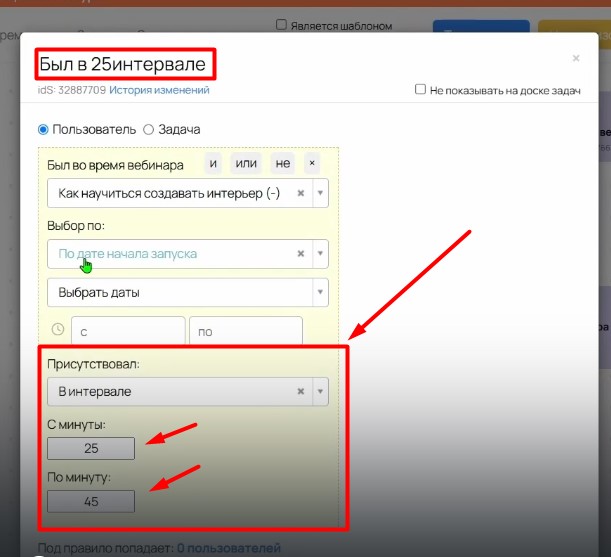Clear the webinar selection with its × icon
This screenshot has height=557, width=611.
[x=301, y=194]
